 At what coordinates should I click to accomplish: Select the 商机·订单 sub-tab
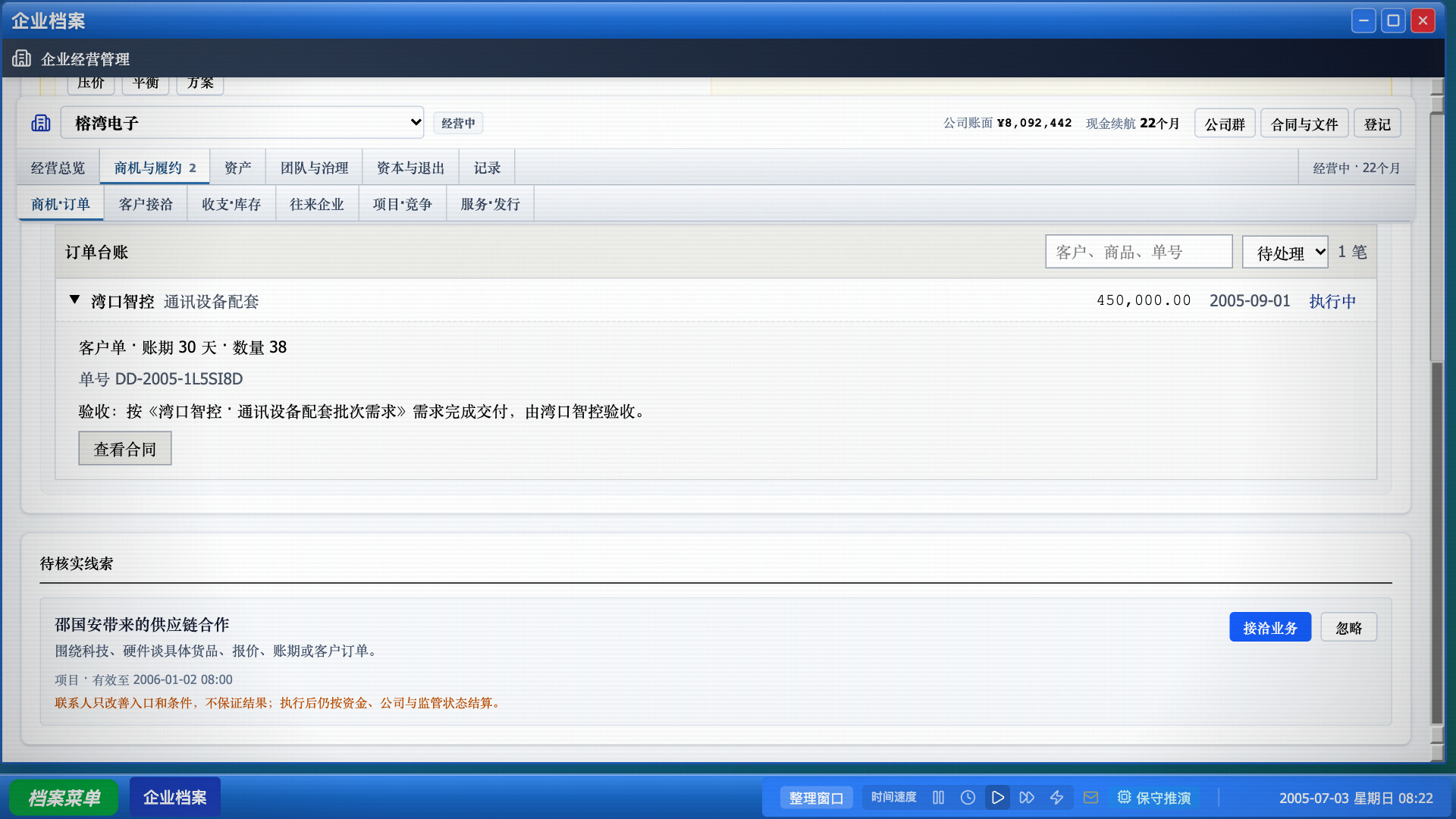tap(61, 204)
